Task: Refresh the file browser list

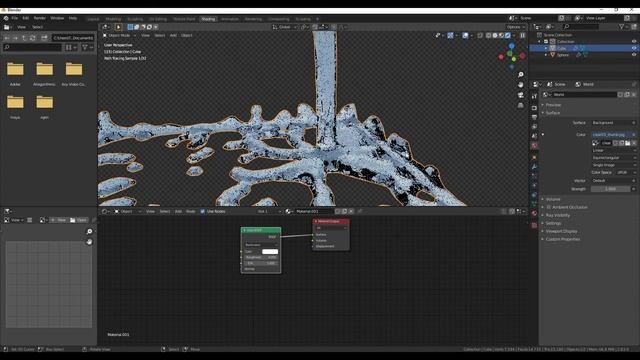Action: tap(33, 38)
